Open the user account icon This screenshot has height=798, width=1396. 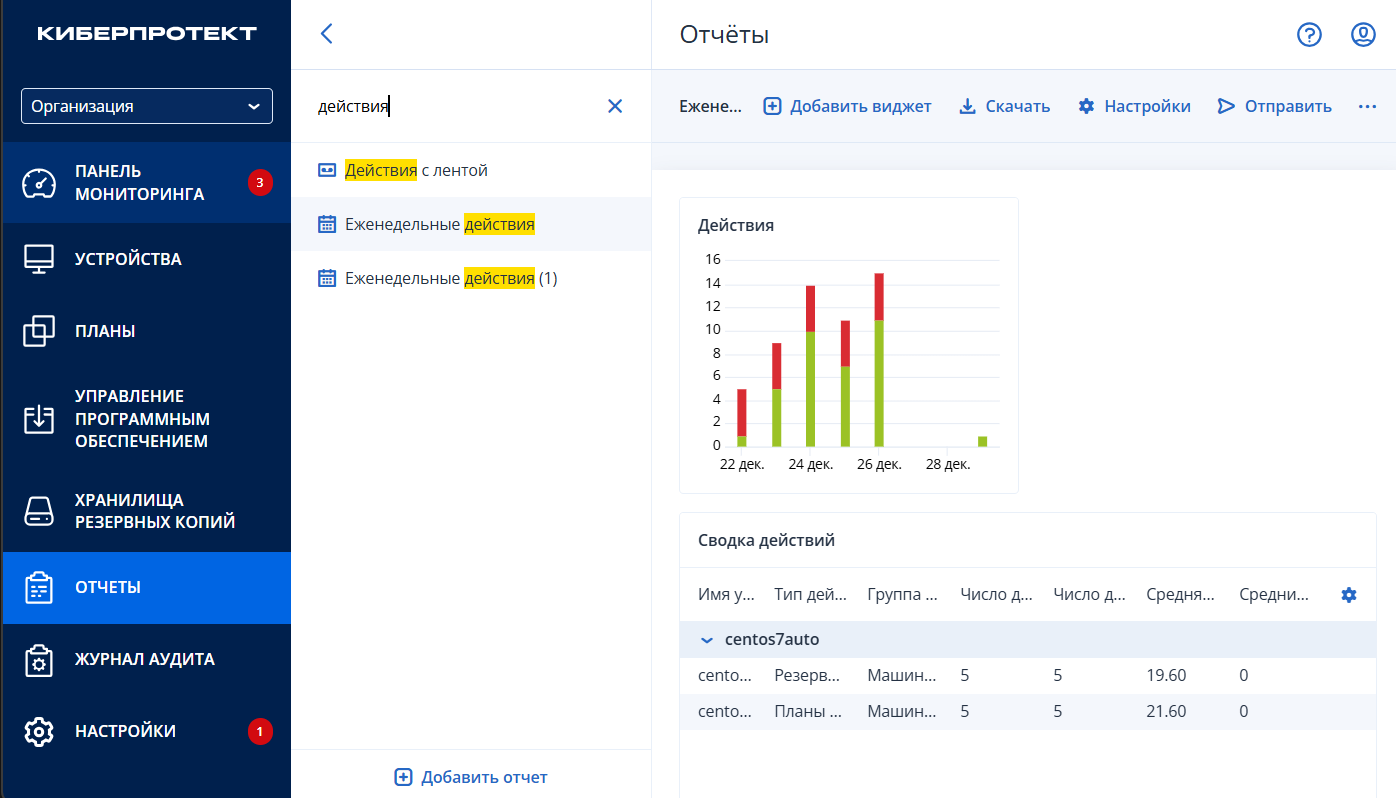[x=1363, y=35]
